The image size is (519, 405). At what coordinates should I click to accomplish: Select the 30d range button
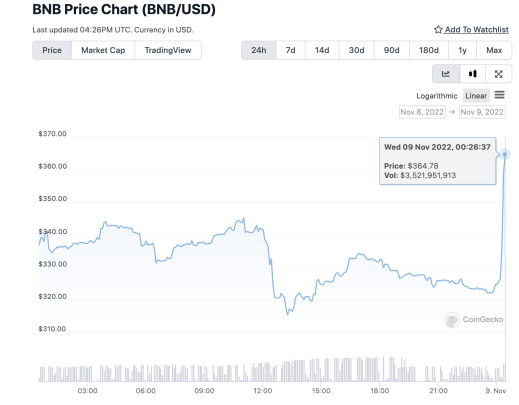pyautogui.click(x=356, y=50)
